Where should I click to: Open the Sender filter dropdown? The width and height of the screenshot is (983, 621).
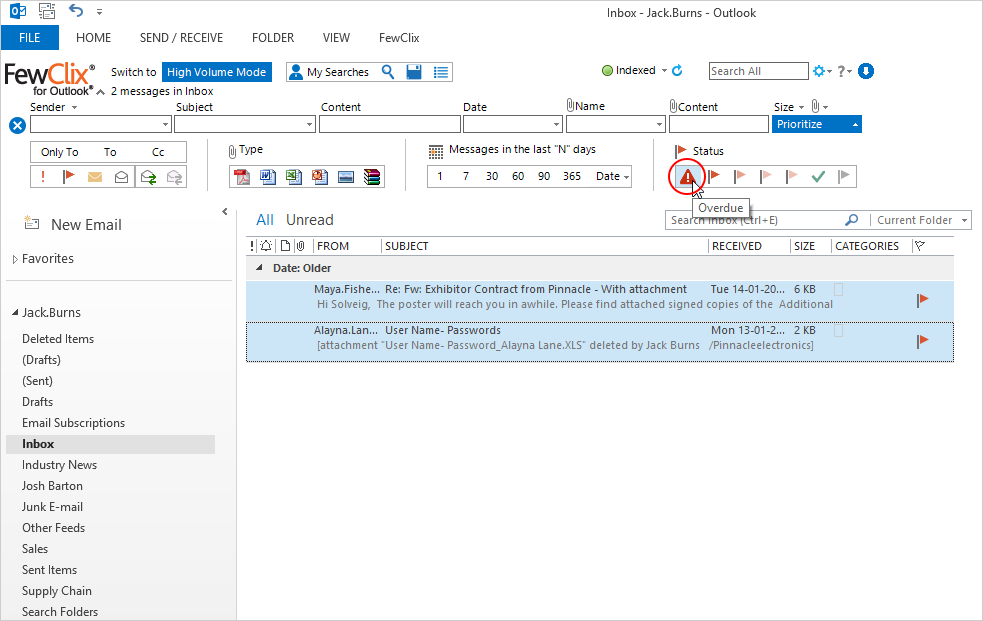click(165, 125)
